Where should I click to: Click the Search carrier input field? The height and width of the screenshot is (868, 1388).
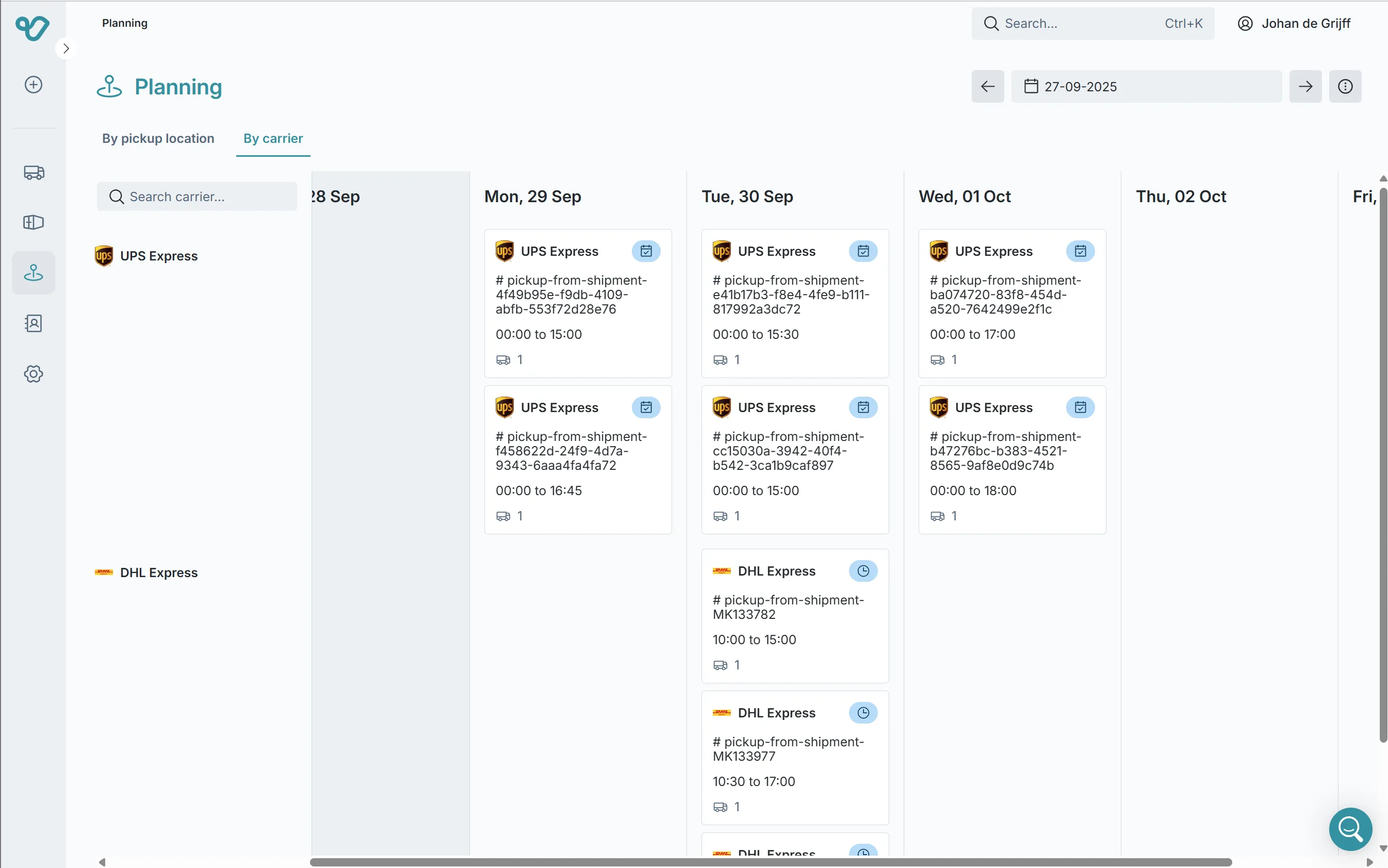[197, 196]
